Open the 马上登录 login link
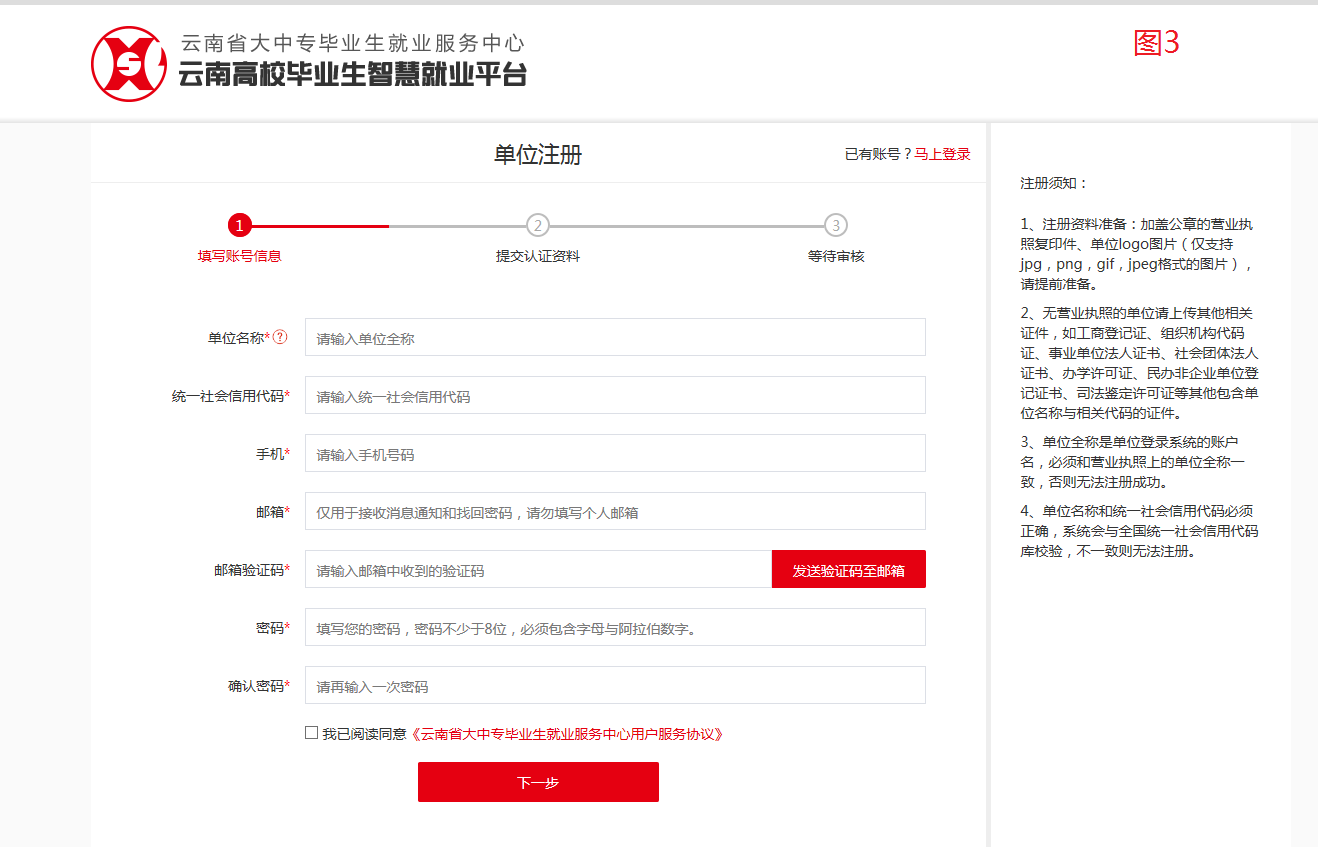The image size is (1318, 847). pyautogui.click(x=942, y=154)
